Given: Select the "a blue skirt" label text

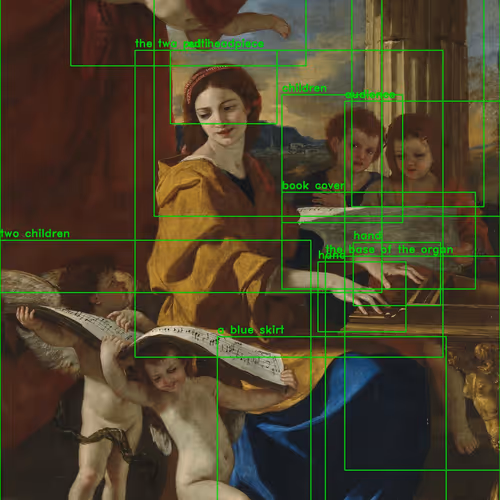Looking at the screenshot, I should [251, 330].
